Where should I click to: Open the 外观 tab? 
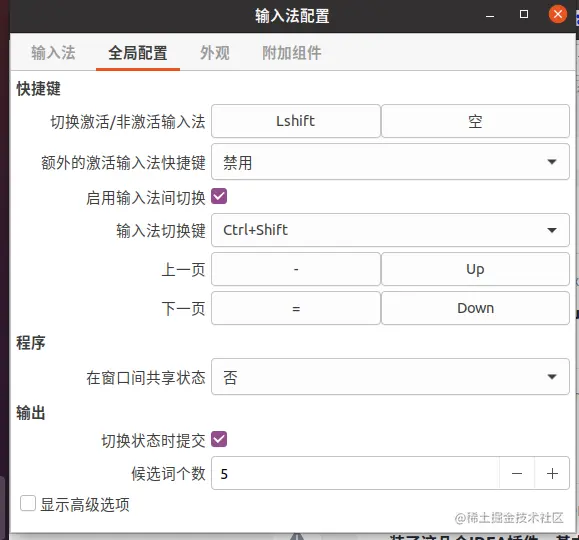point(215,53)
